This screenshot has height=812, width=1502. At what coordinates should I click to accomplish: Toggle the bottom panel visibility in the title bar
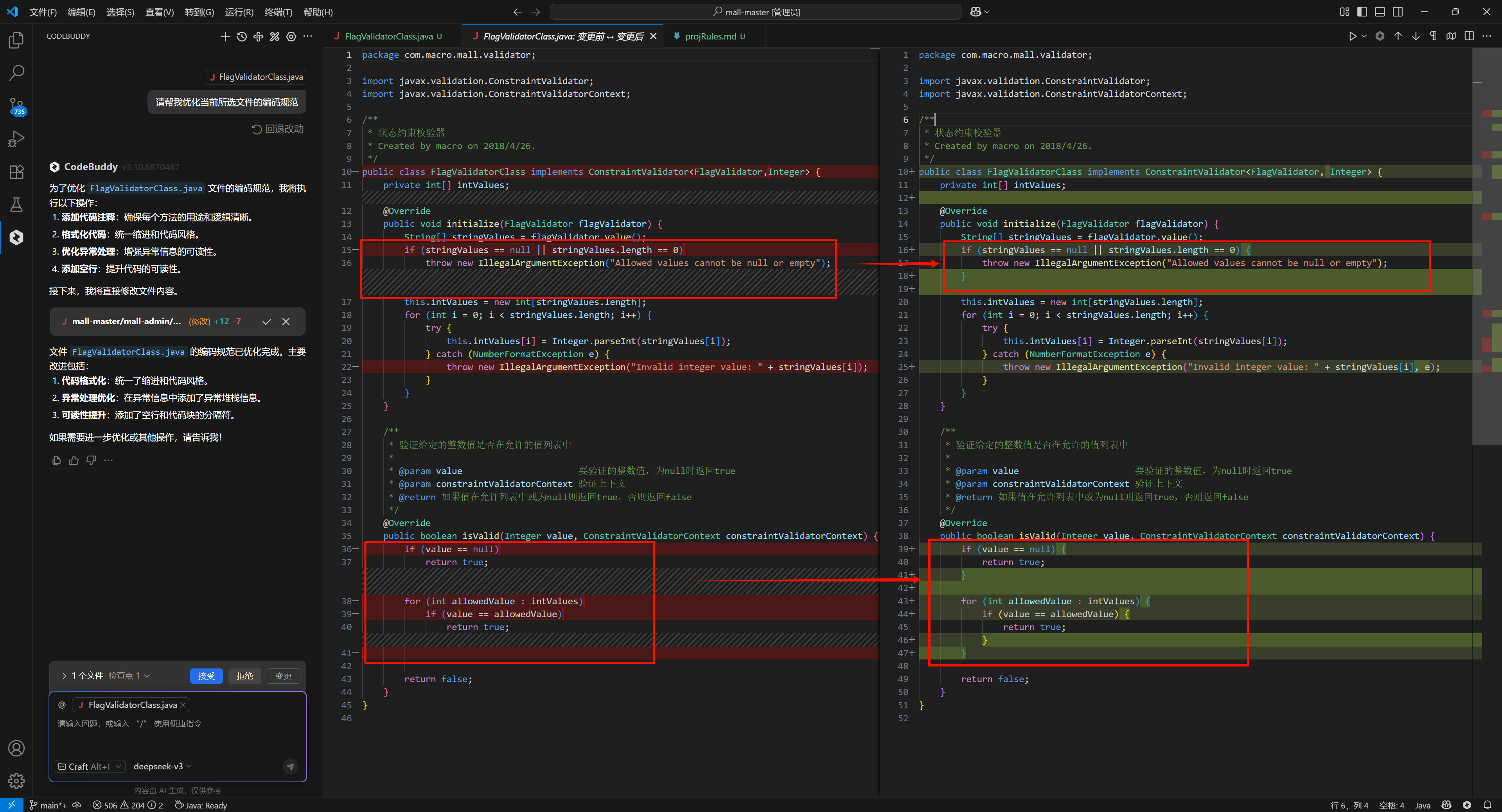[1380, 12]
